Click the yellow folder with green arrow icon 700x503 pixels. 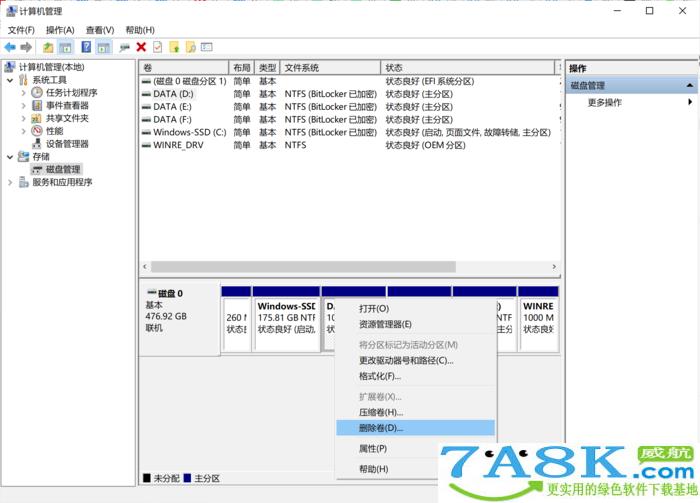pyautogui.click(x=175, y=47)
